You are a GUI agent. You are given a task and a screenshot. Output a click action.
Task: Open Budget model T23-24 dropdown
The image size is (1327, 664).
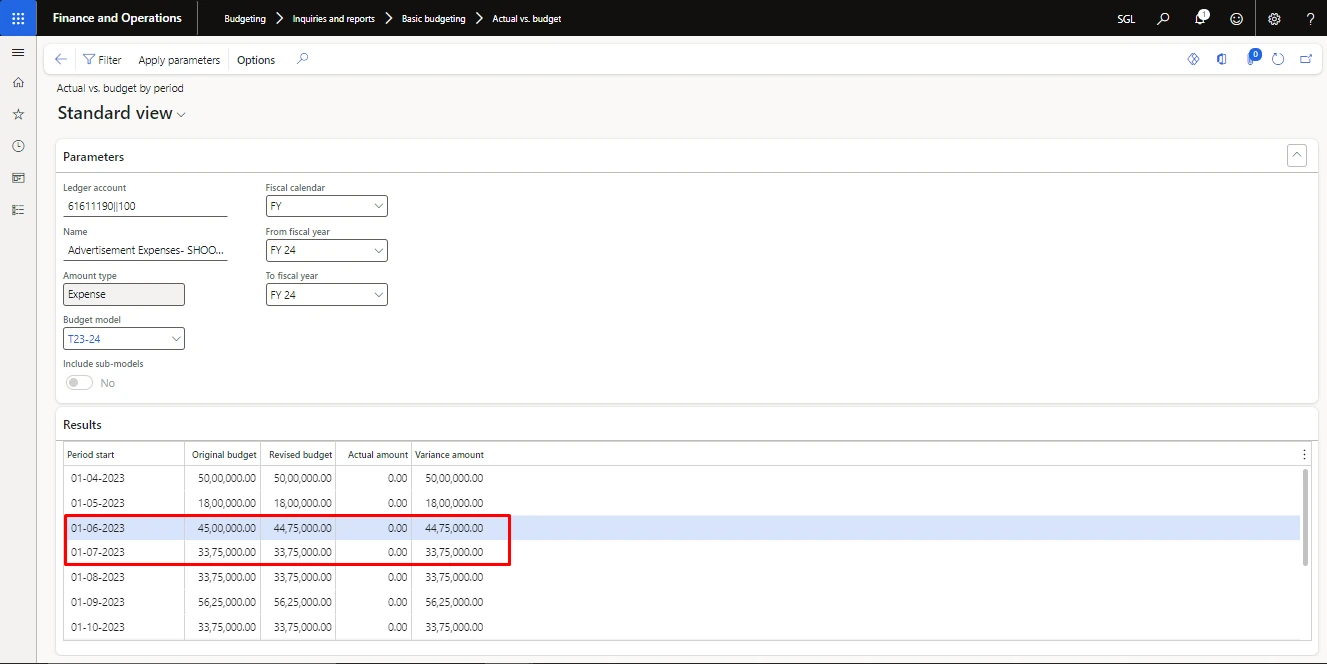[124, 339]
